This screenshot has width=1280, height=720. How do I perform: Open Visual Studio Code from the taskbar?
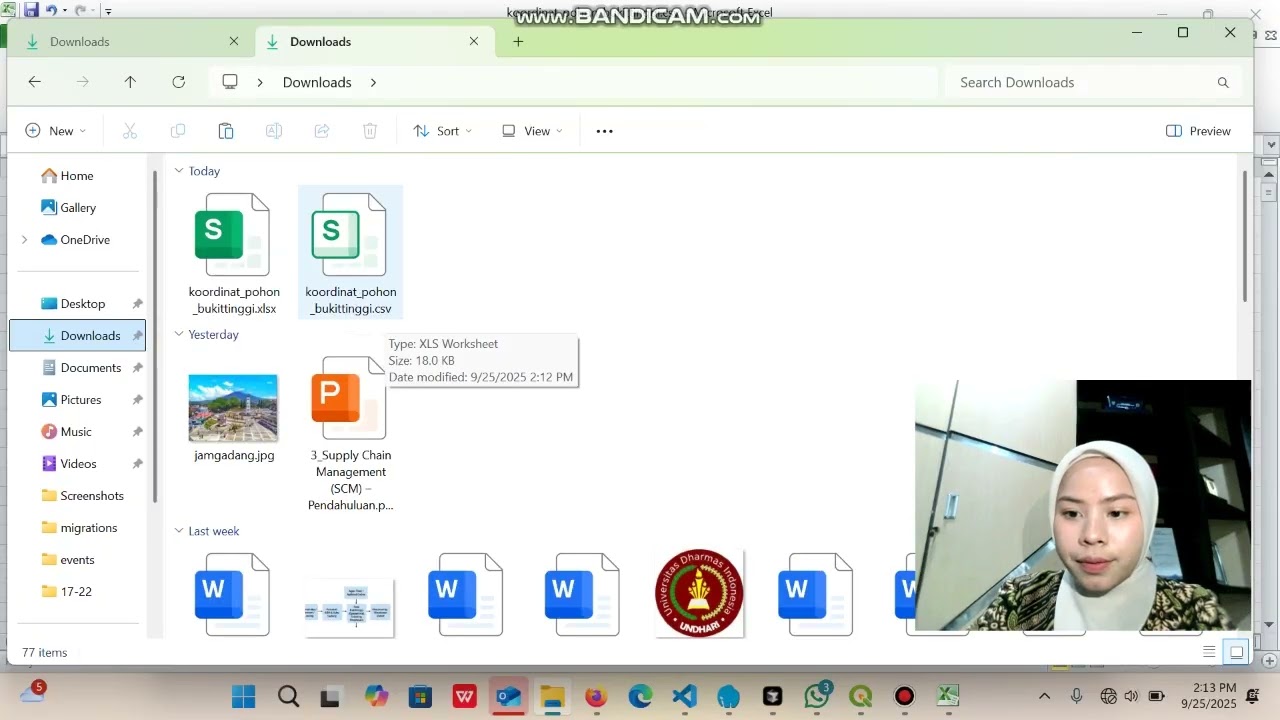click(684, 696)
